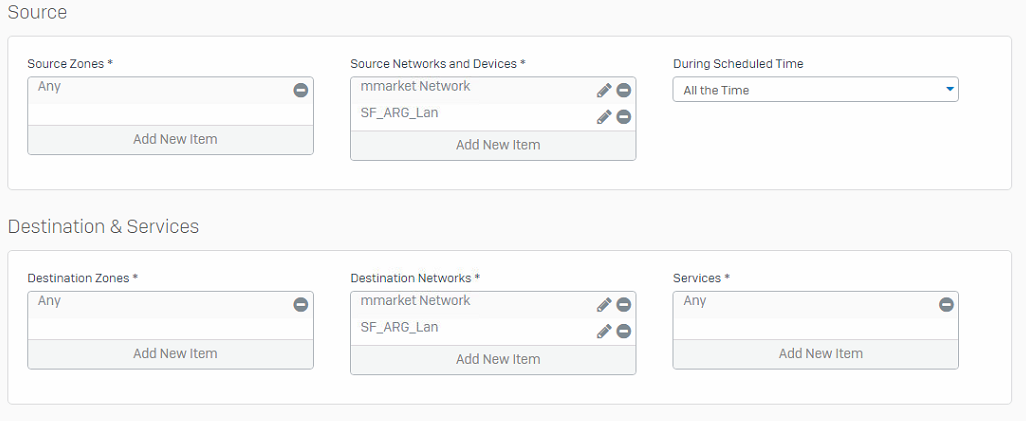Open During Scheduled Time dropdown
The height and width of the screenshot is (421, 1026).
point(815,90)
